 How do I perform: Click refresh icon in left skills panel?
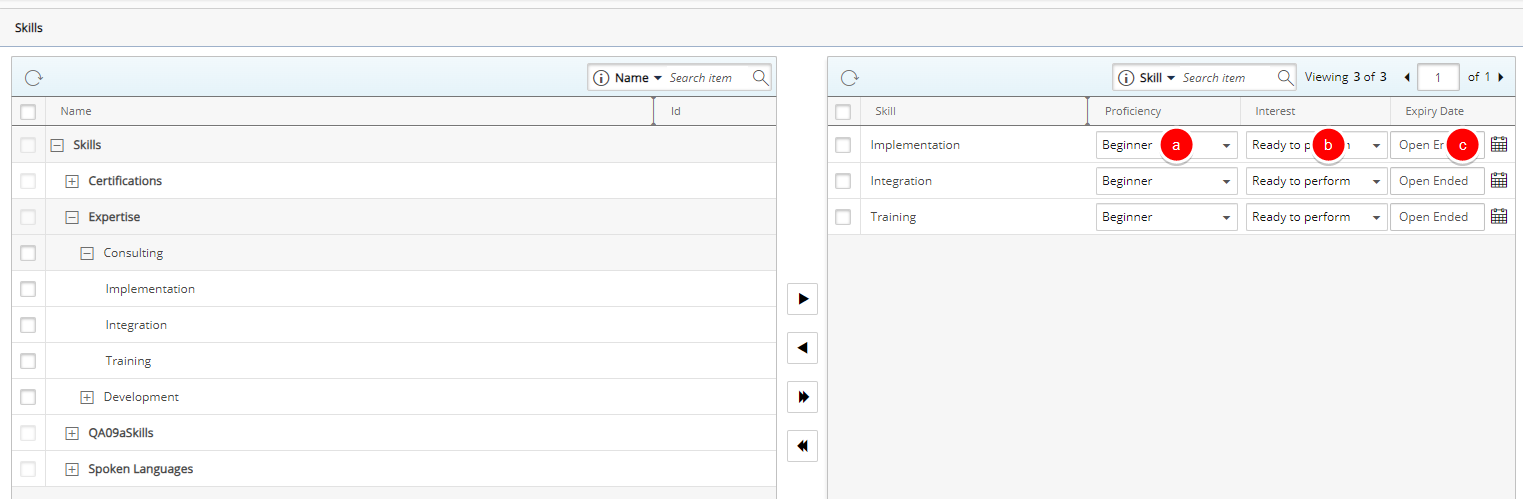coord(33,78)
